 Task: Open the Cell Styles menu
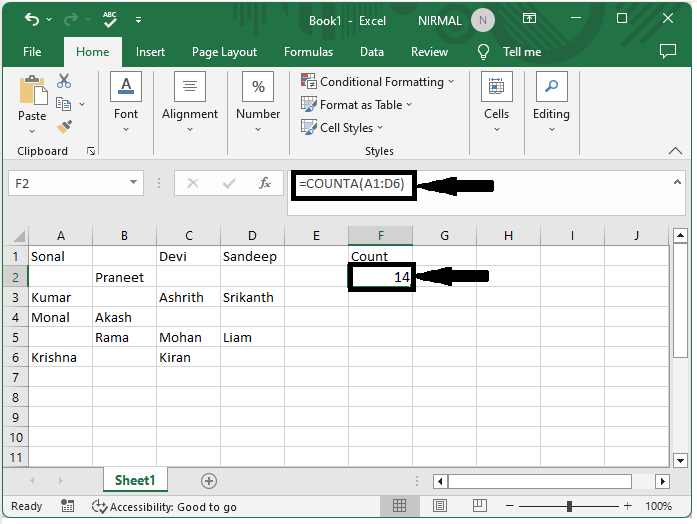pyautogui.click(x=342, y=128)
